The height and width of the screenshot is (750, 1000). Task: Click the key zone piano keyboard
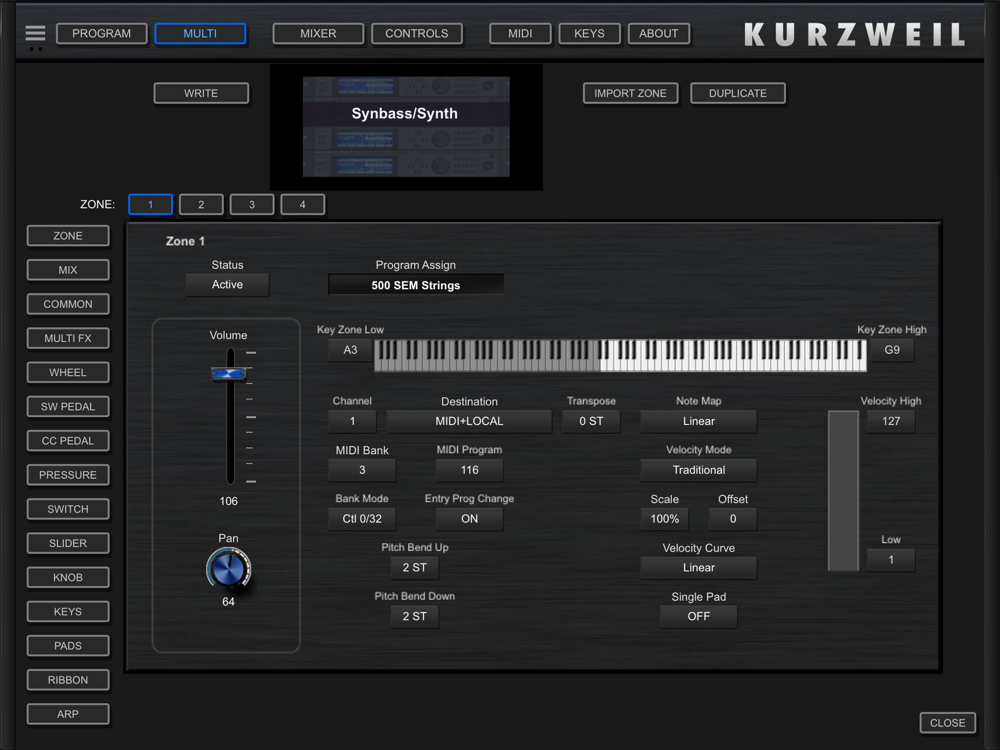tap(620, 355)
